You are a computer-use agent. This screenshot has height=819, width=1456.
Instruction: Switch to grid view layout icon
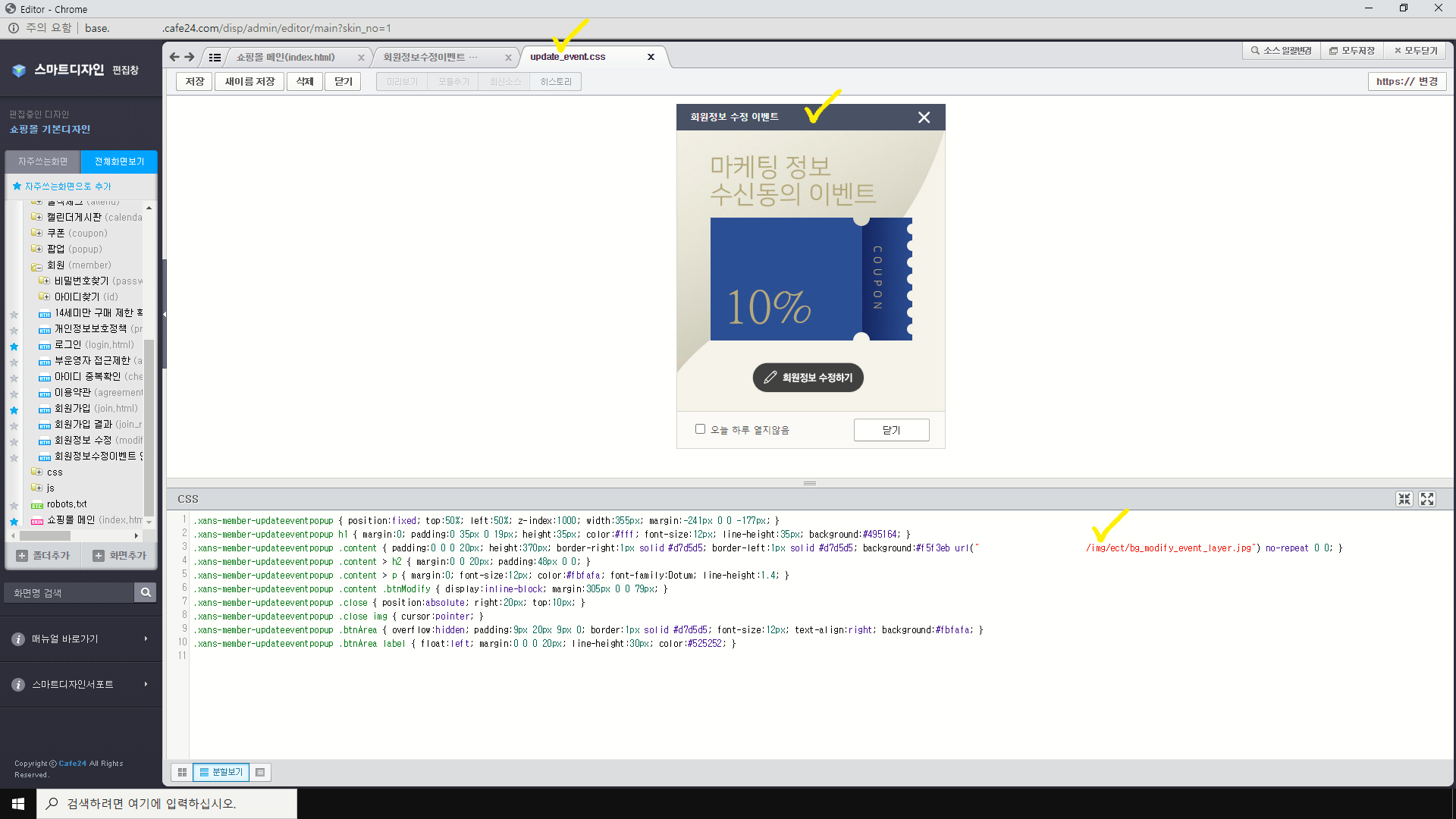(x=182, y=772)
